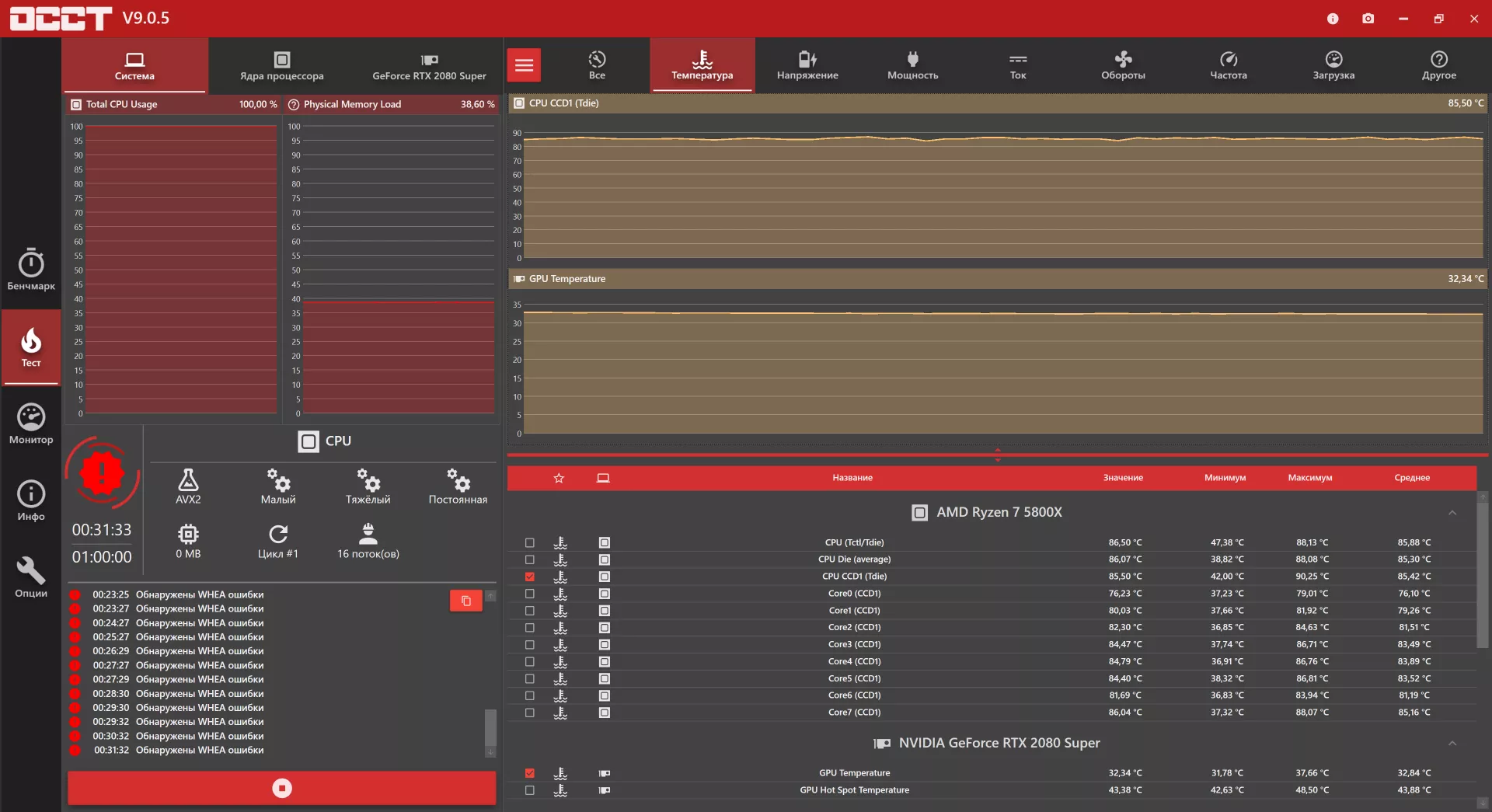1492x812 pixels.
Task: Click the red collapse handle between graphs and table
Action: 998,455
